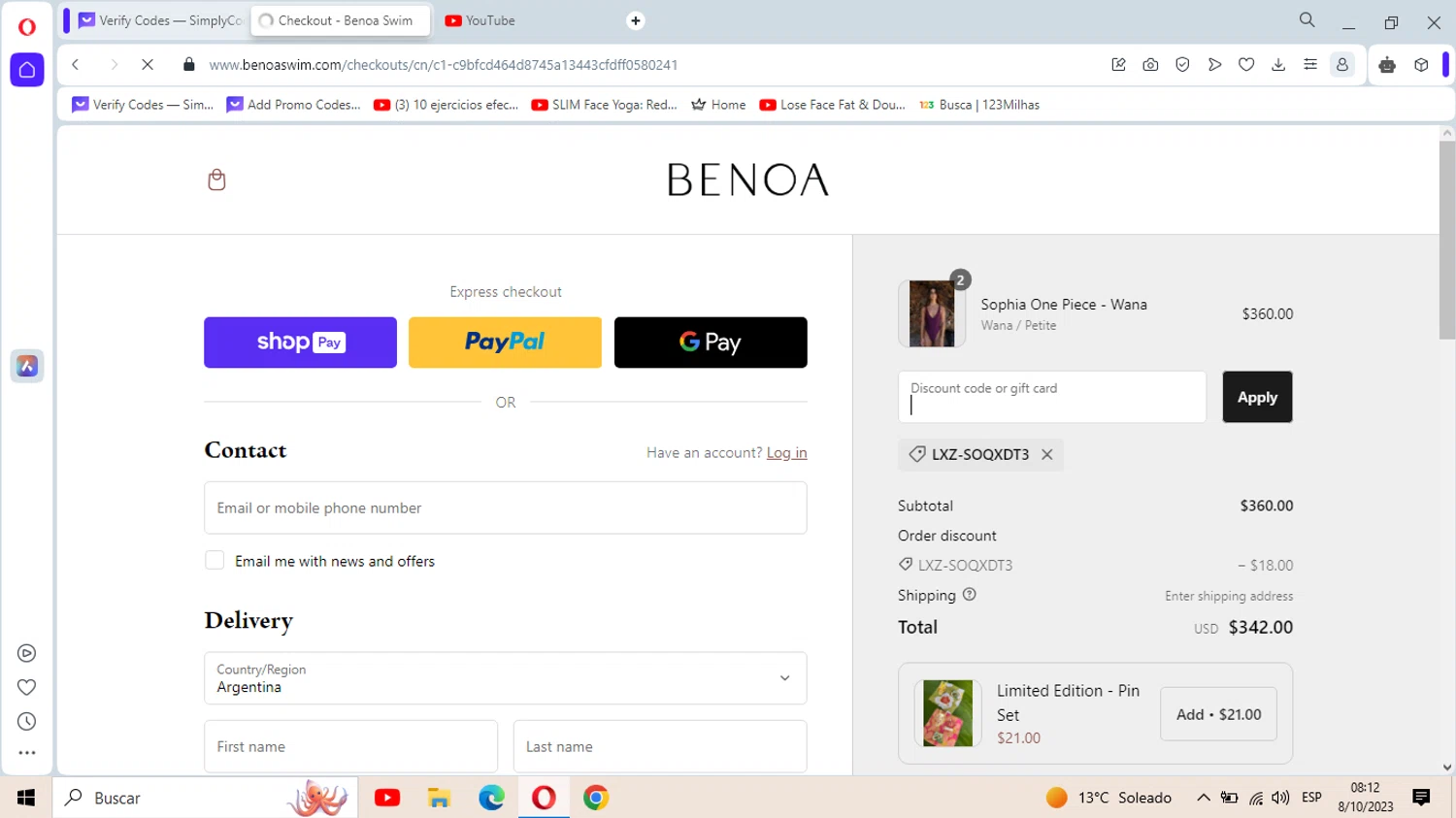
Task: Focus the Discount code or gift card field
Action: pyautogui.click(x=1052, y=397)
